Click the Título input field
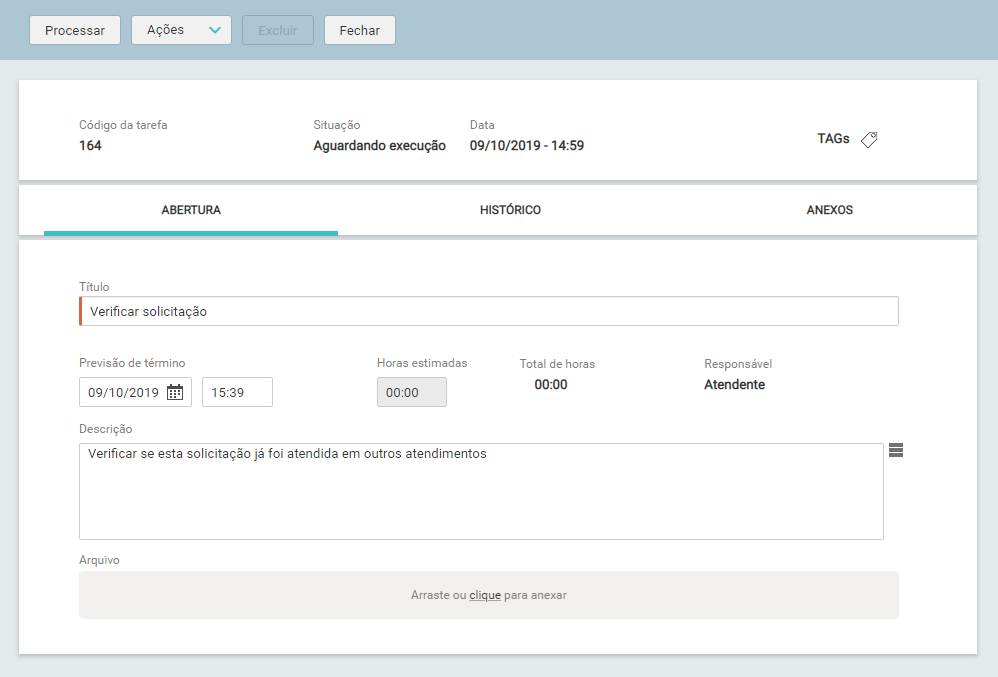 489,311
